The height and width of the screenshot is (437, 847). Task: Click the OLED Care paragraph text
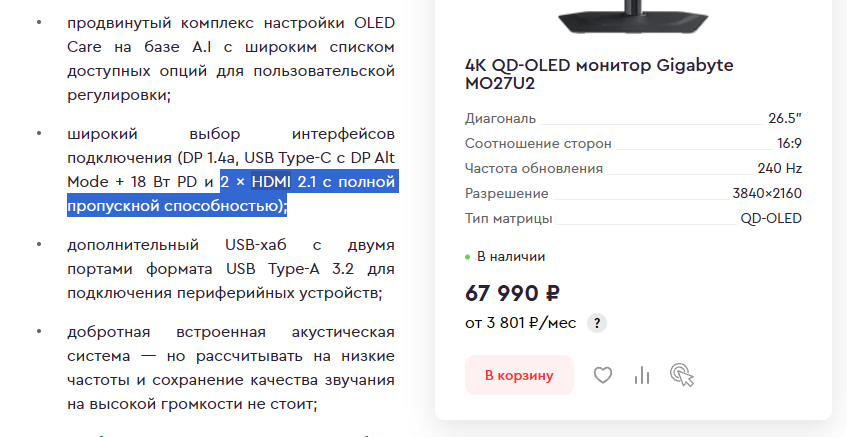point(231,59)
